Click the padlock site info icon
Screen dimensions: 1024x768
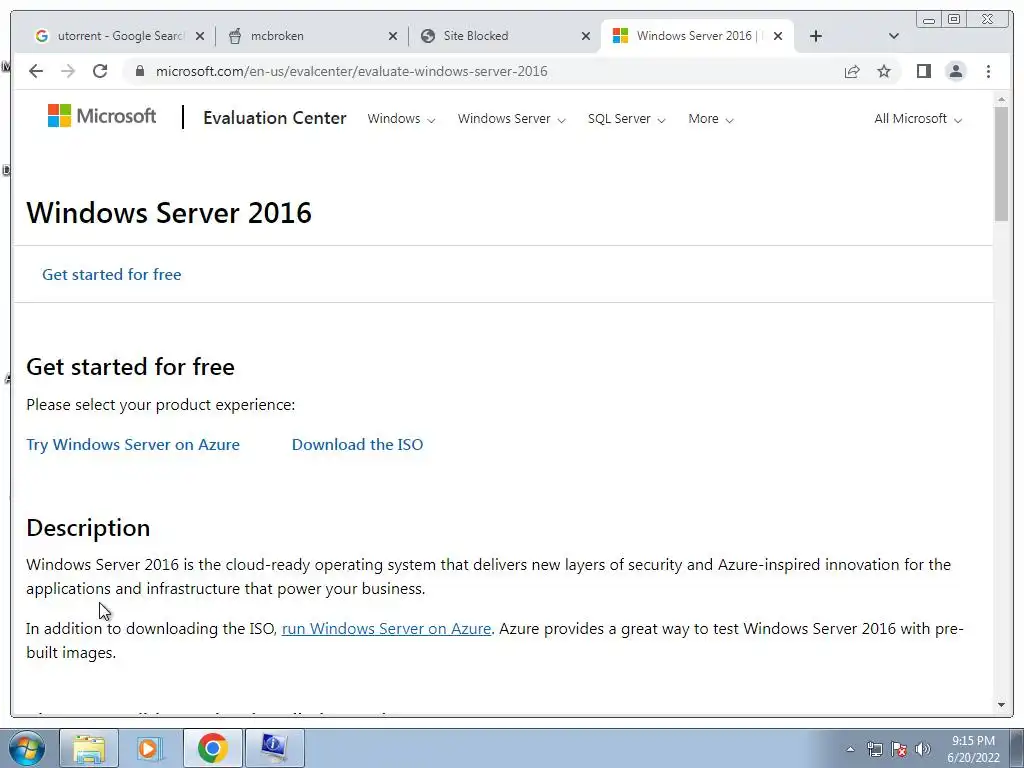click(x=140, y=71)
